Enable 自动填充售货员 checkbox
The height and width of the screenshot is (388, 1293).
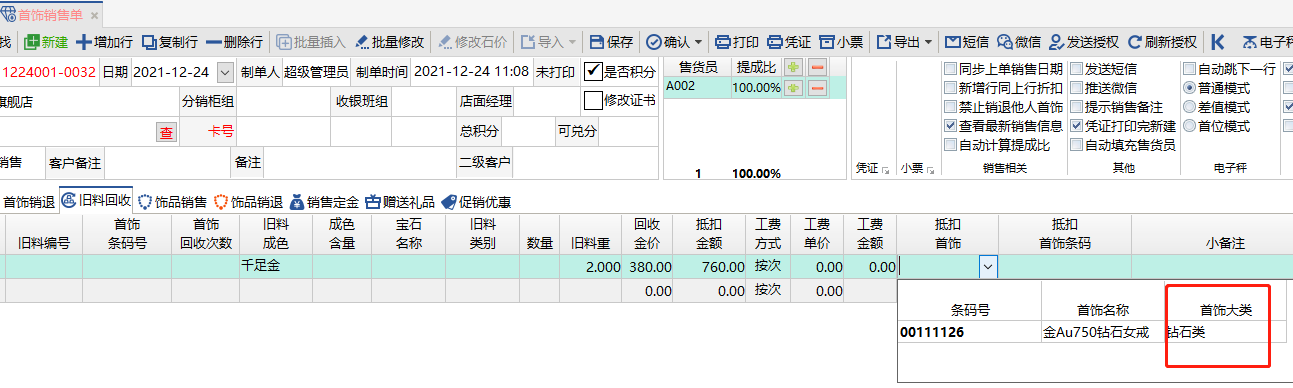pyautogui.click(x=1076, y=145)
